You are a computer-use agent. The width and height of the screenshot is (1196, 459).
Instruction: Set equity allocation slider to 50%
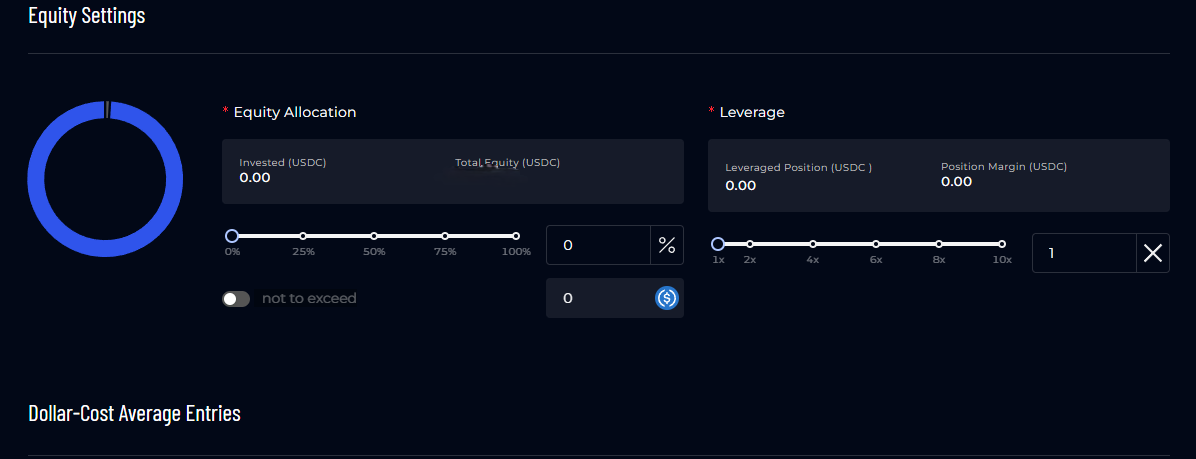click(374, 236)
